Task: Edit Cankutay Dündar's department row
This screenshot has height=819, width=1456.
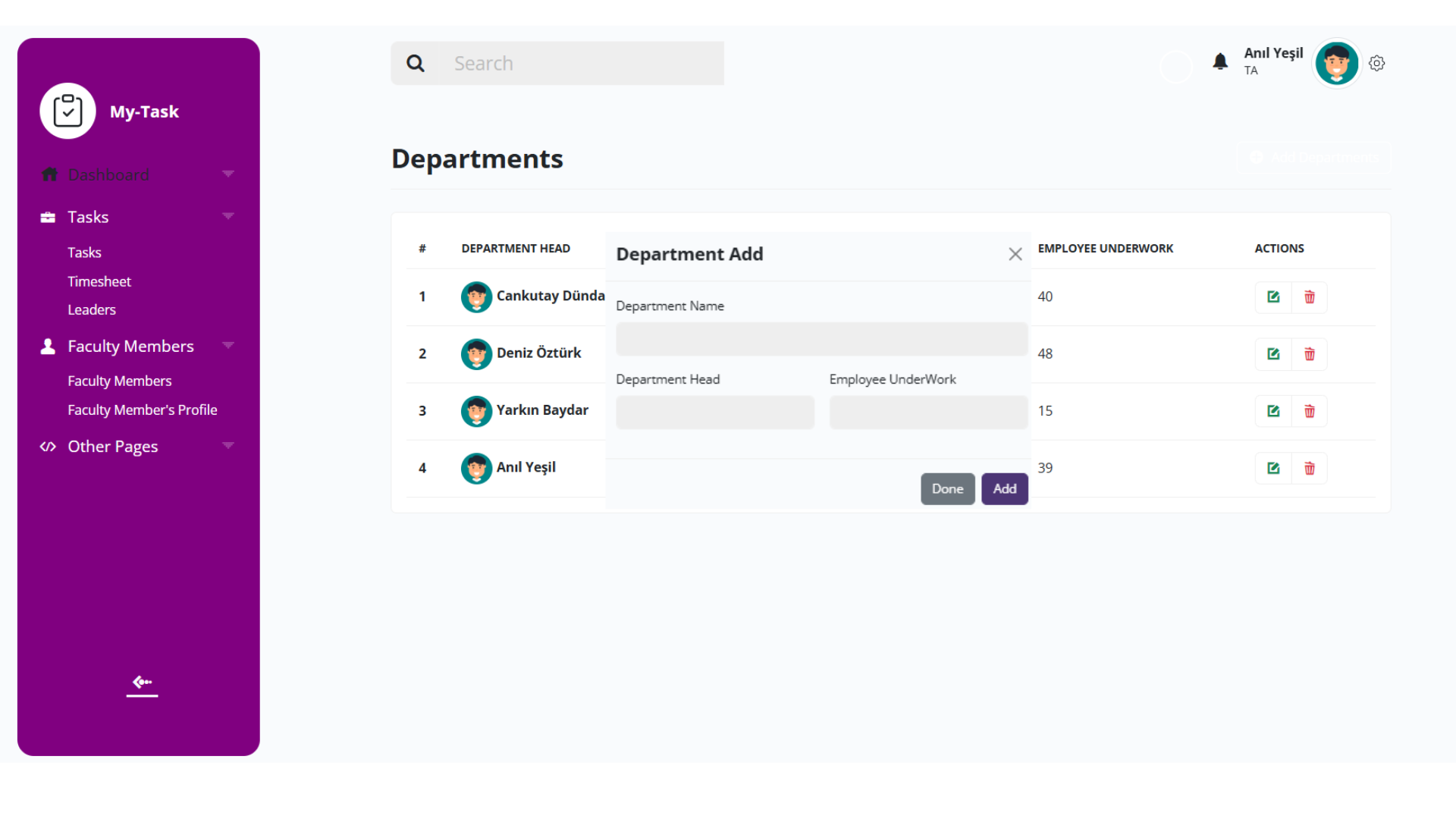Action: pyautogui.click(x=1273, y=297)
